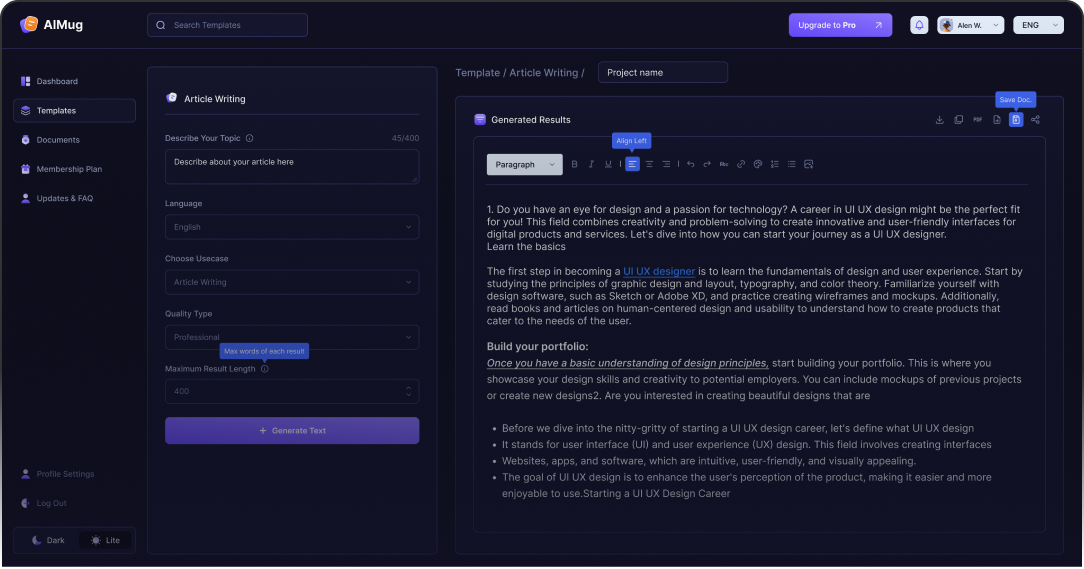Open the Paragraph style dropdown

[524, 164]
